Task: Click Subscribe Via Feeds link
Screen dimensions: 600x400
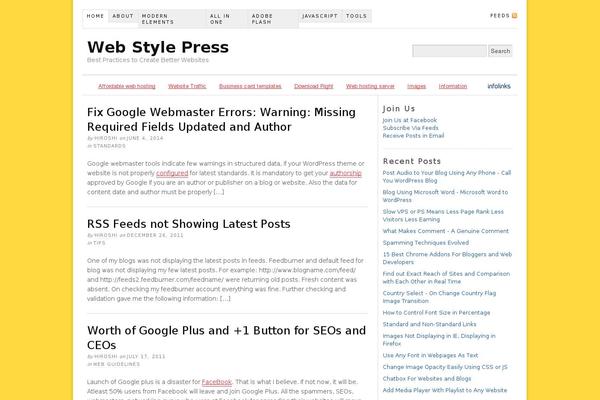Action: pyautogui.click(x=411, y=128)
